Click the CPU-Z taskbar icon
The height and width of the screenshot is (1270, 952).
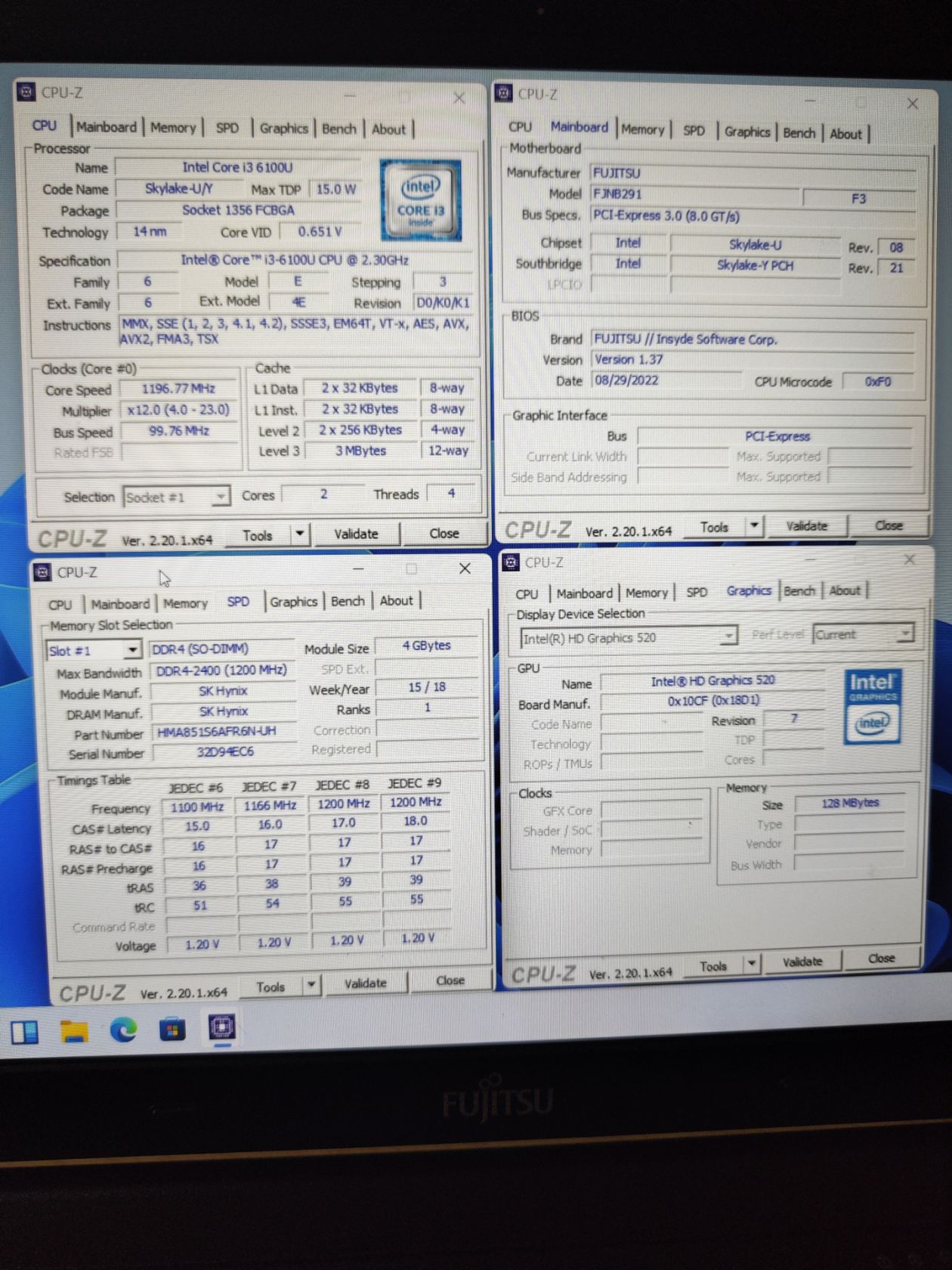[221, 1027]
